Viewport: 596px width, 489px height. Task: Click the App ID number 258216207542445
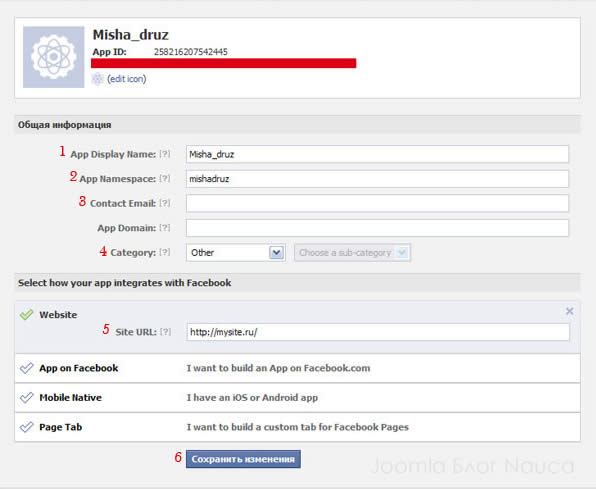pos(190,52)
